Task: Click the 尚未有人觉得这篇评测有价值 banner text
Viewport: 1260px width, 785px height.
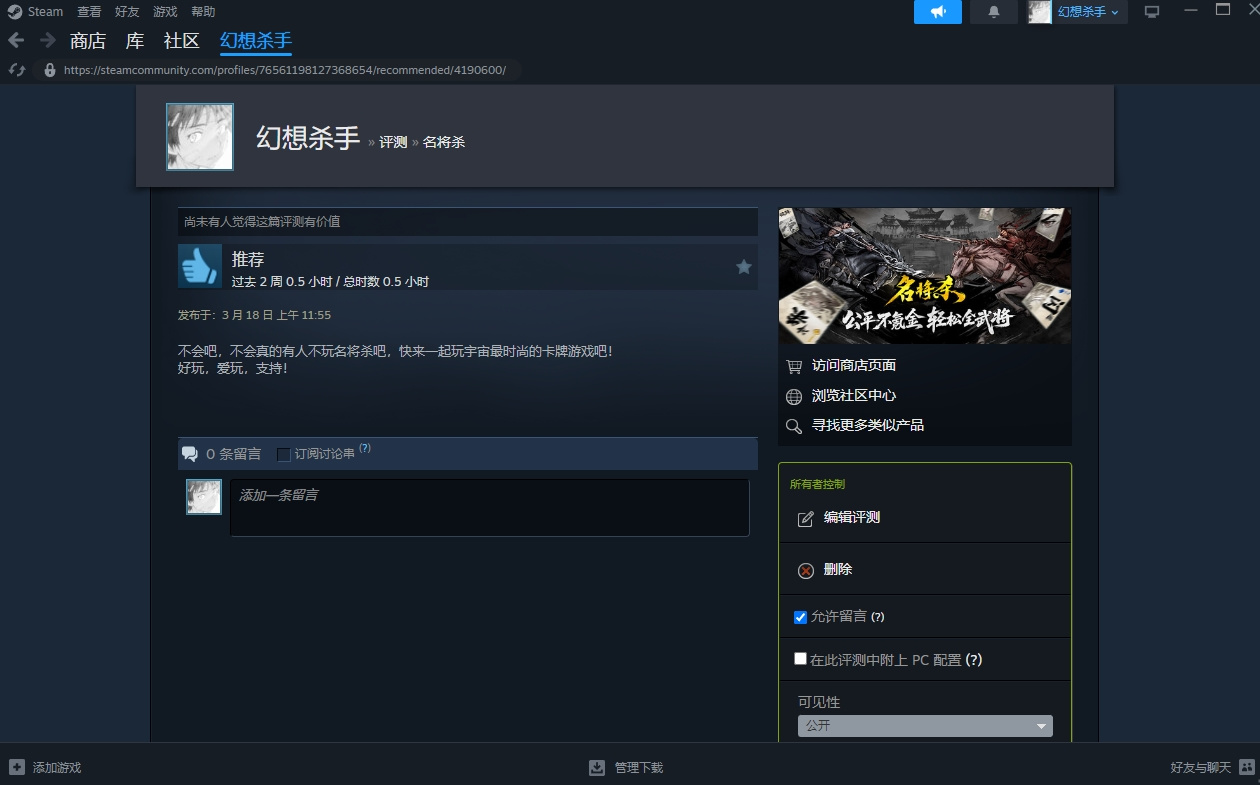Action: click(262, 222)
